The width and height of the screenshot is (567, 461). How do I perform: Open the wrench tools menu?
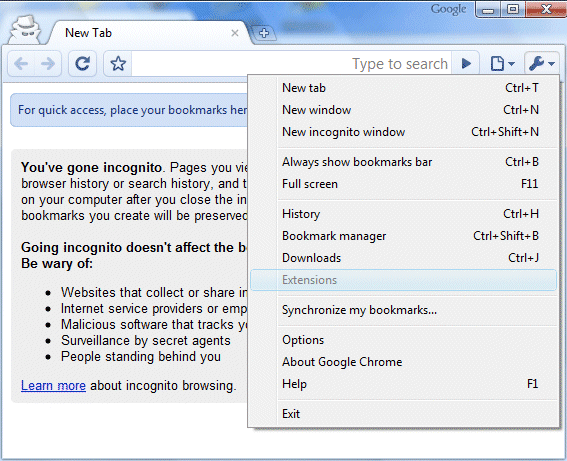tap(541, 64)
